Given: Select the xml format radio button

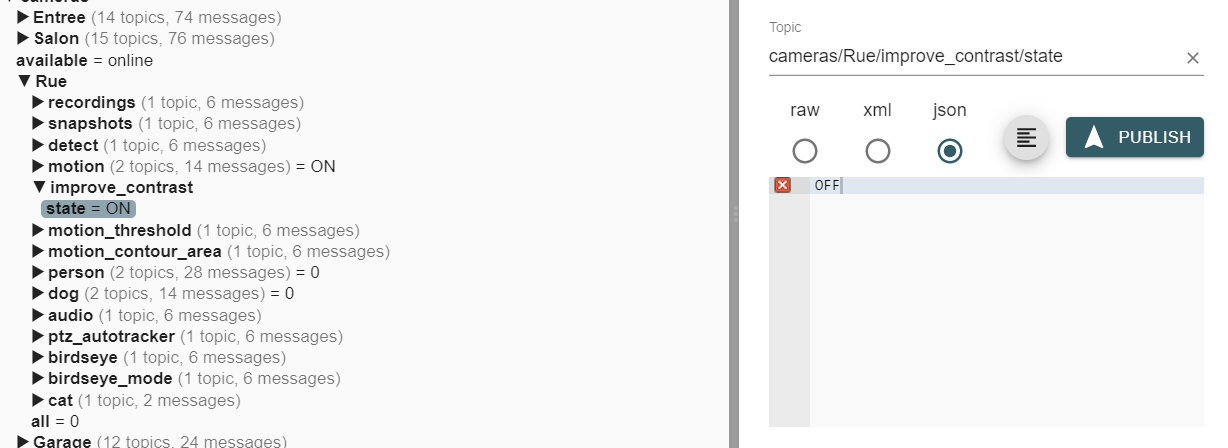Looking at the screenshot, I should point(877,151).
